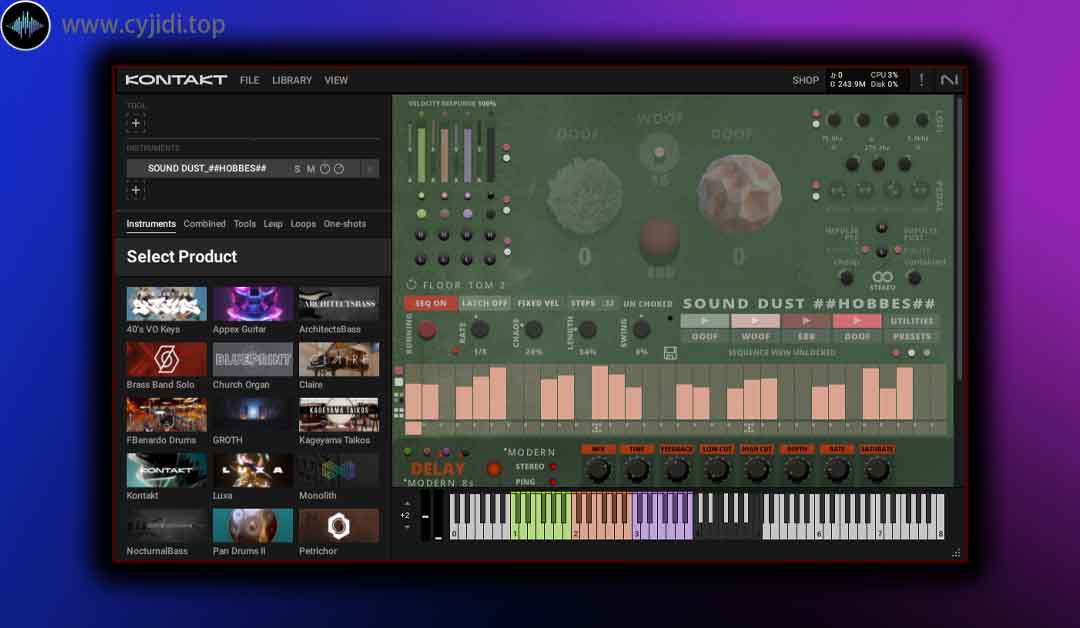Select the Kontakt product
This screenshot has height=628, width=1080.
click(x=166, y=477)
